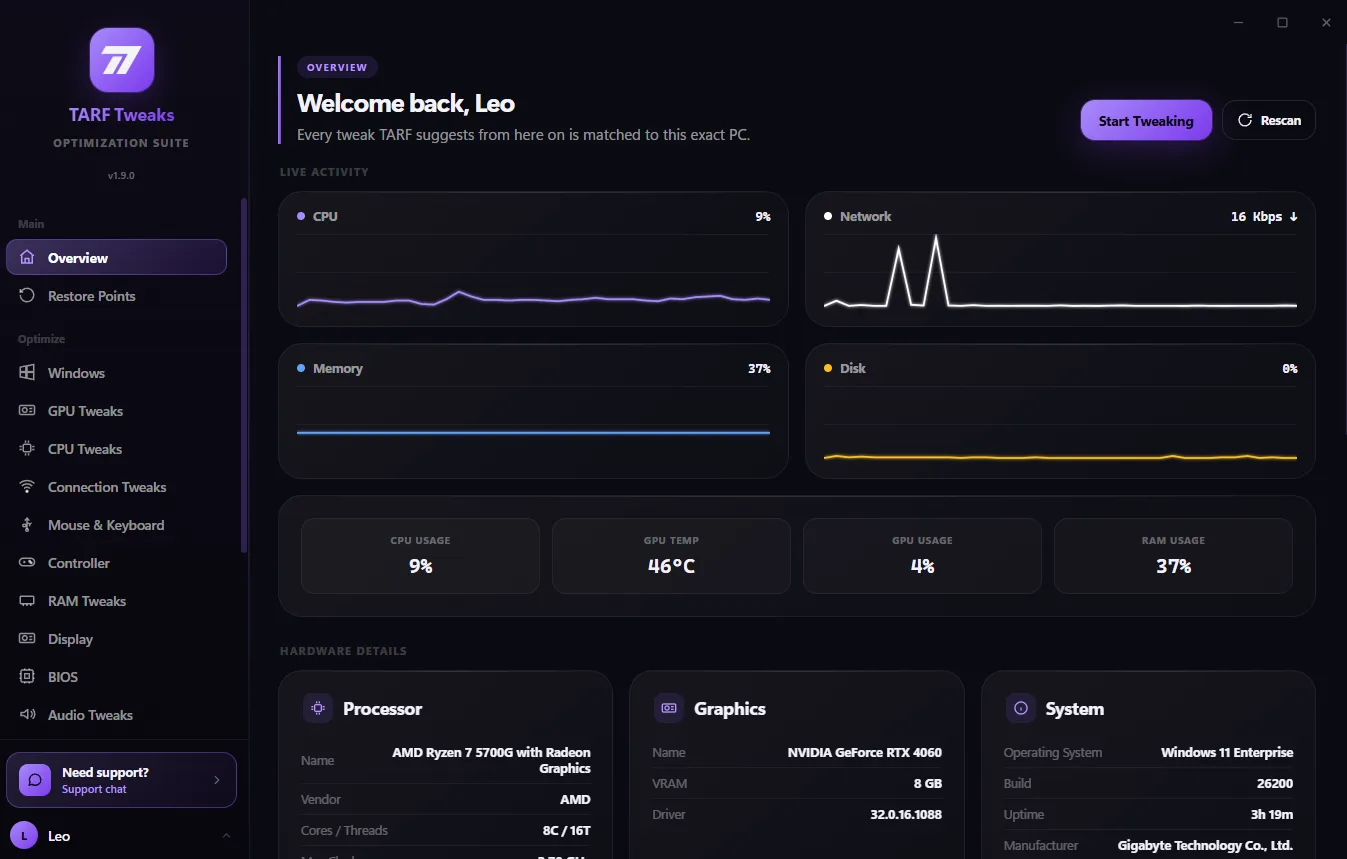Click the RAM Tweaks memory icon
1347x859 pixels.
(27, 601)
